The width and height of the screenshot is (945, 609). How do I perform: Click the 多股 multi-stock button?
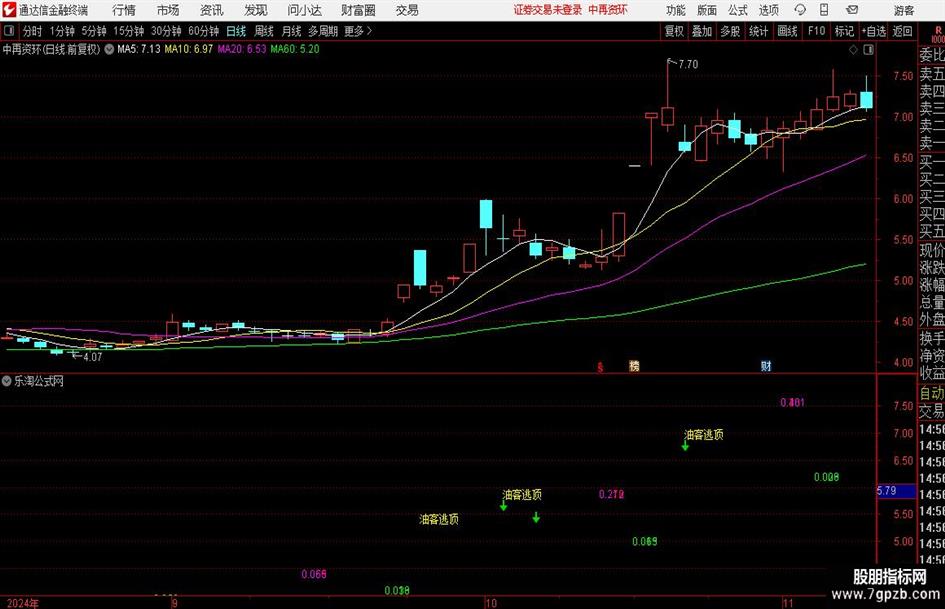[730, 31]
